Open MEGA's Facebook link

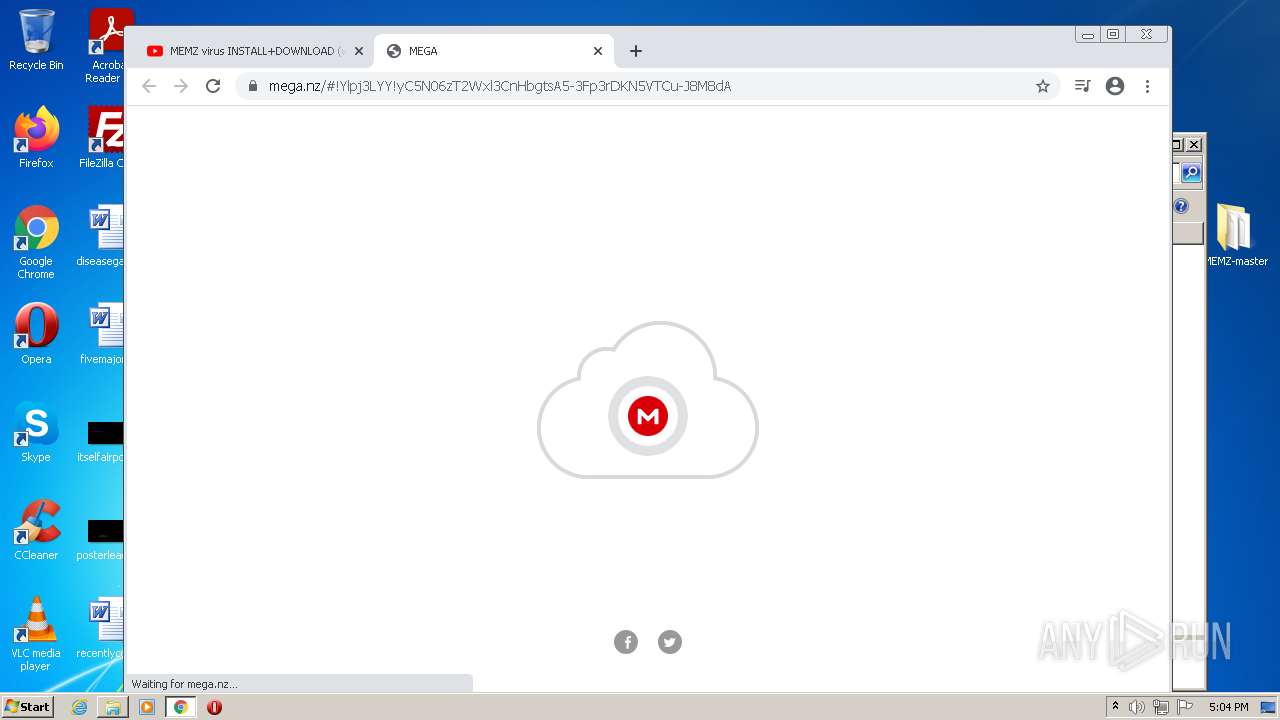[x=626, y=642]
